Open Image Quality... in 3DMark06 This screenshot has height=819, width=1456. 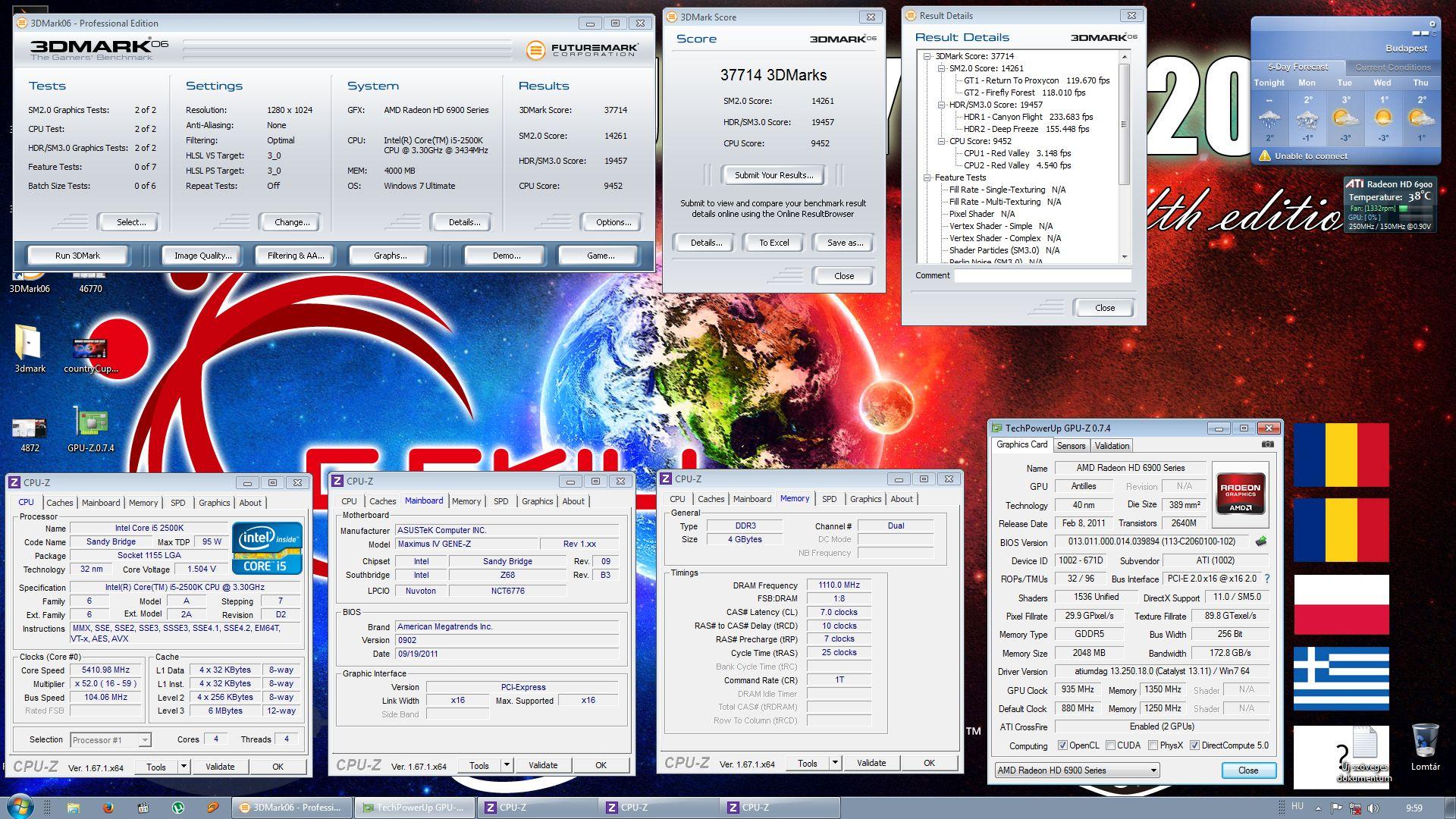click(202, 256)
